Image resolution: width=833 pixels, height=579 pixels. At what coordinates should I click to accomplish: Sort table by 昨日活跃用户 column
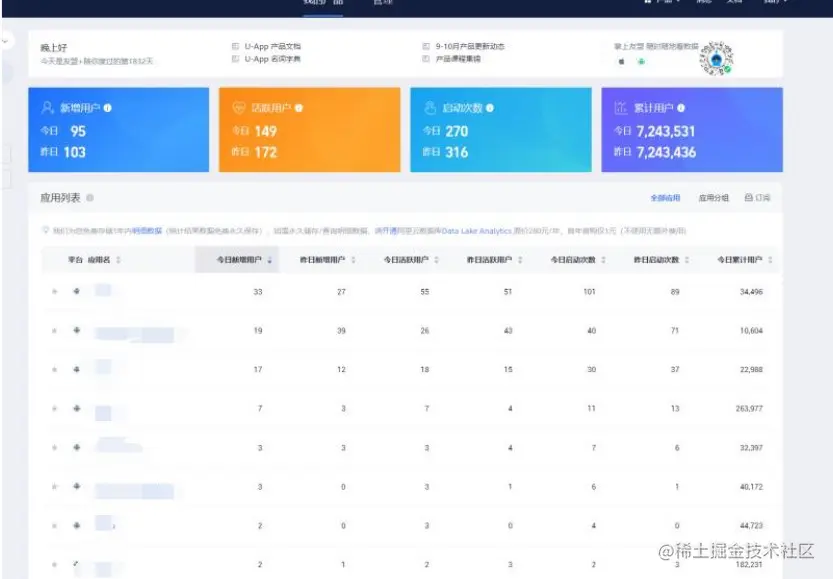520,260
